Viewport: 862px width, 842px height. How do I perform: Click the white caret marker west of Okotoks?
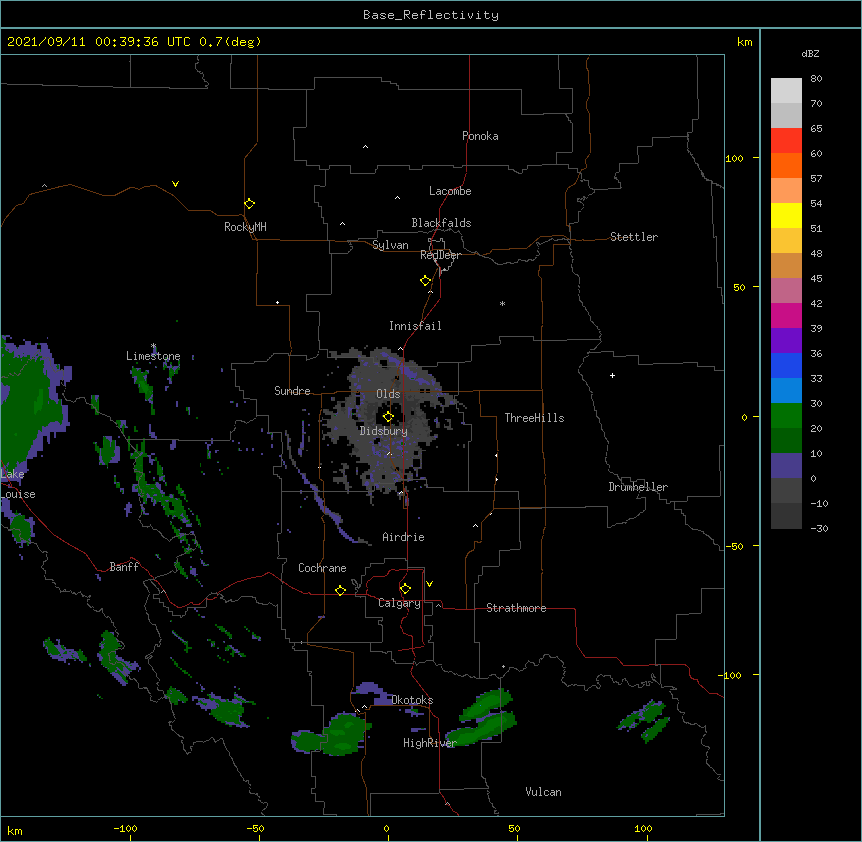[x=364, y=707]
